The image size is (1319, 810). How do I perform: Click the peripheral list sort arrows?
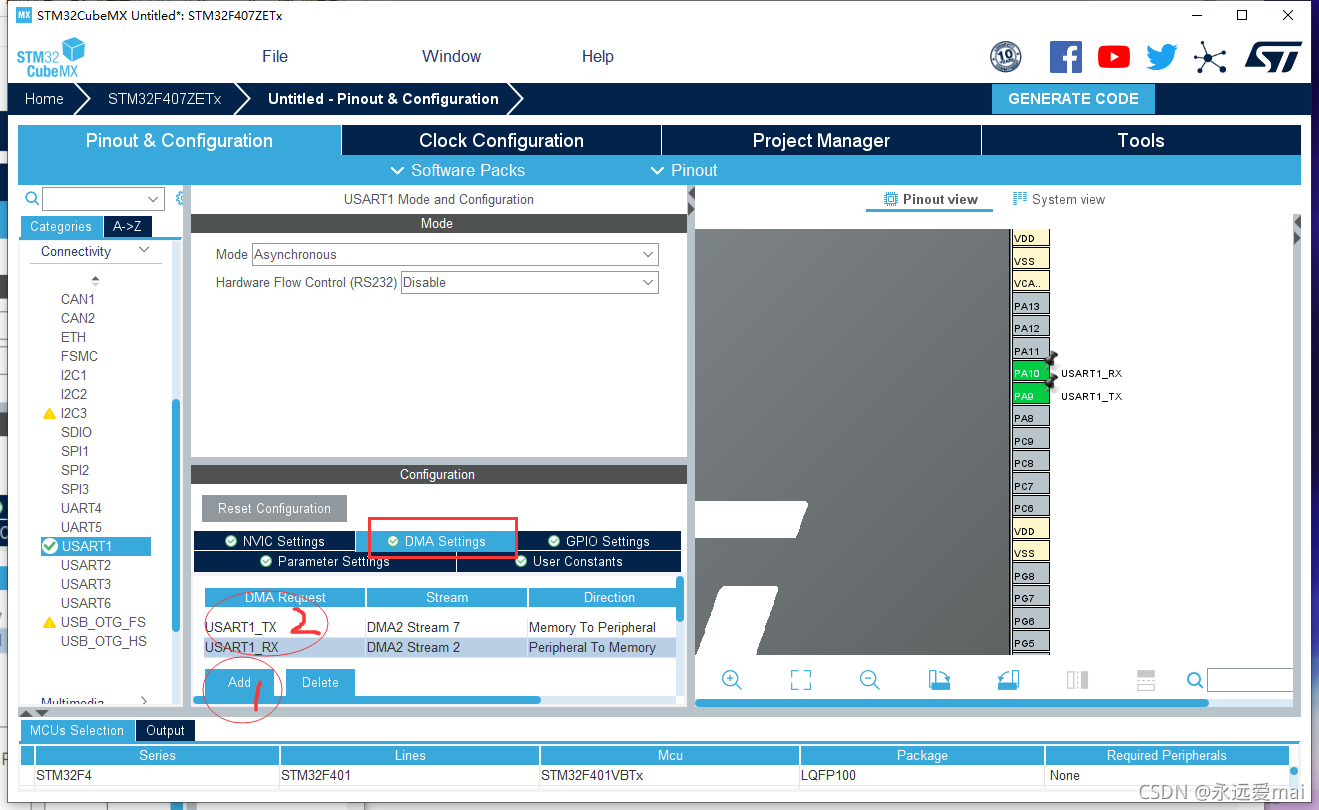pos(95,280)
